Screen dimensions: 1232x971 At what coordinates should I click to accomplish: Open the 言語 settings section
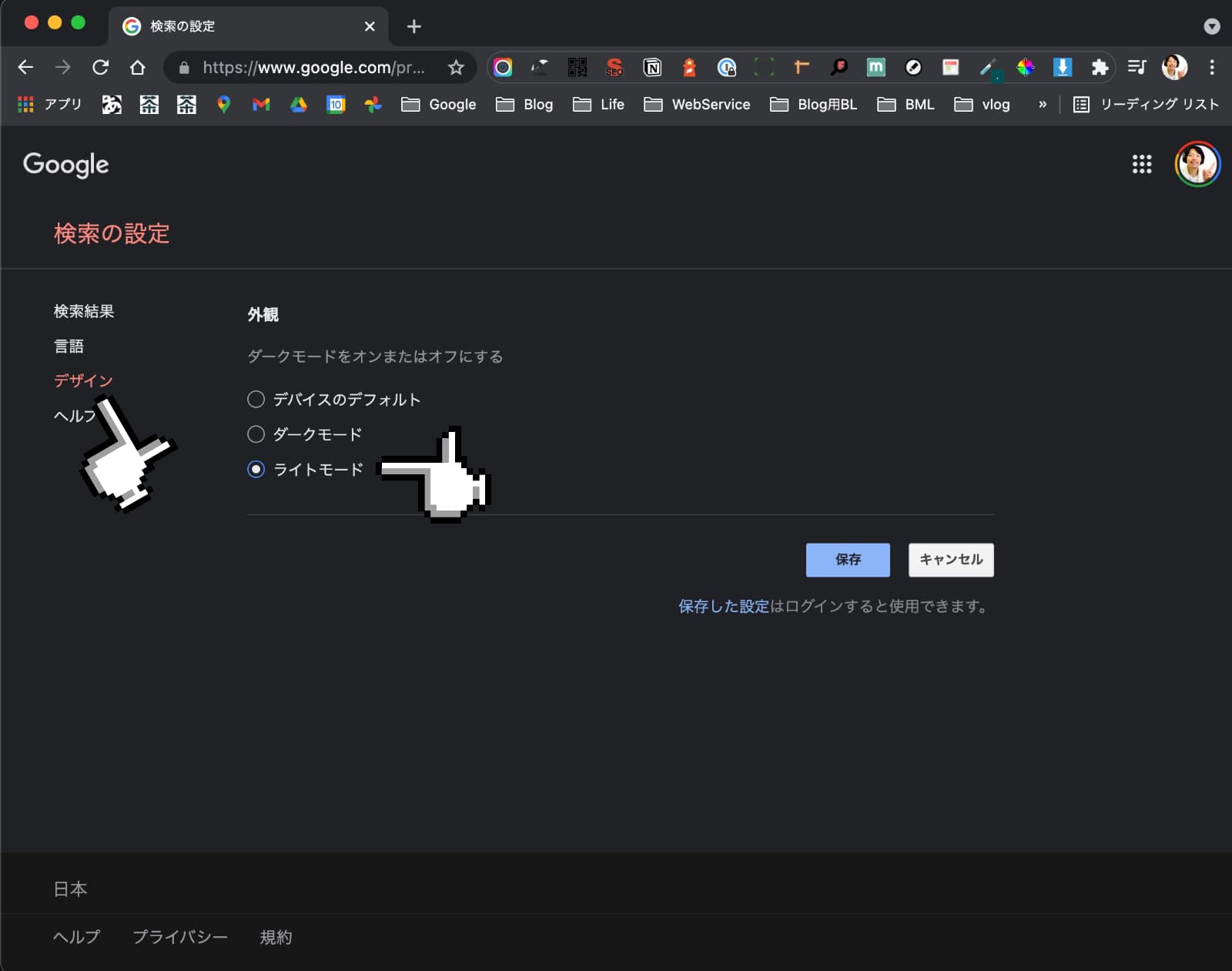(69, 347)
